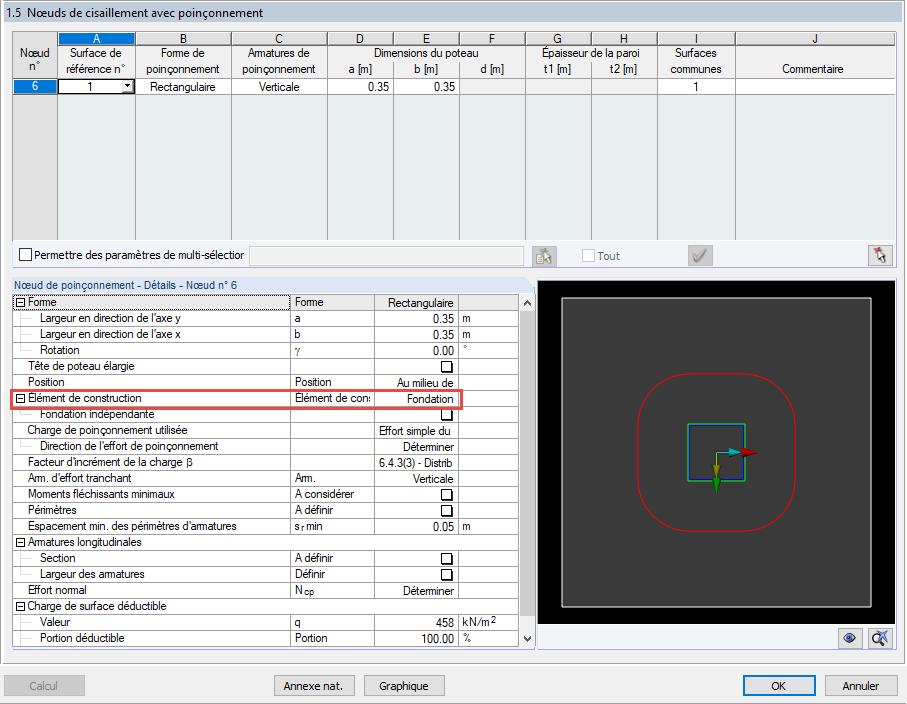Click the eye view icon under preview
Image resolution: width=907 pixels, height=704 pixels.
(850, 638)
